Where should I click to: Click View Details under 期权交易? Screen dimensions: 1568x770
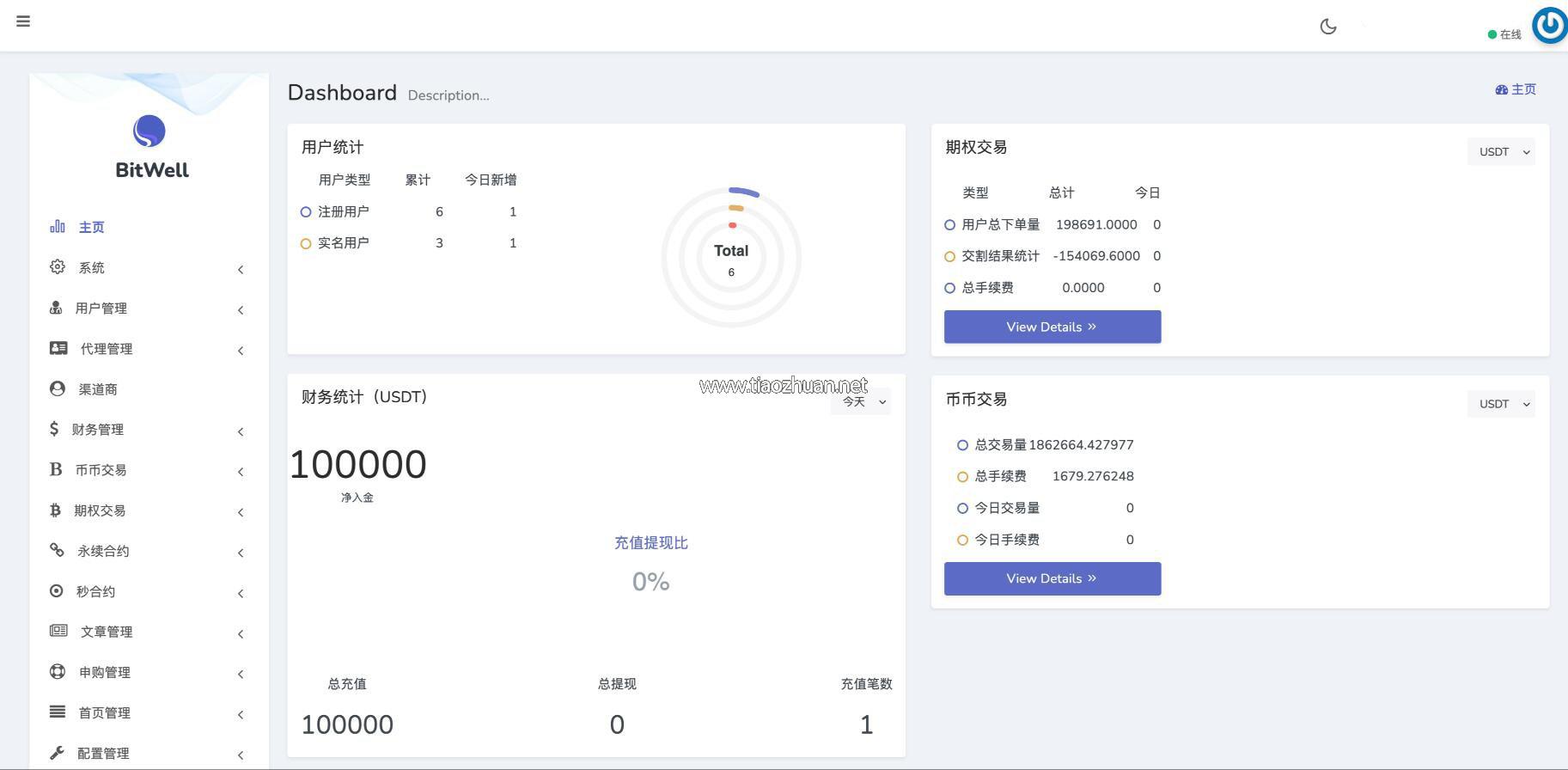tap(1052, 327)
